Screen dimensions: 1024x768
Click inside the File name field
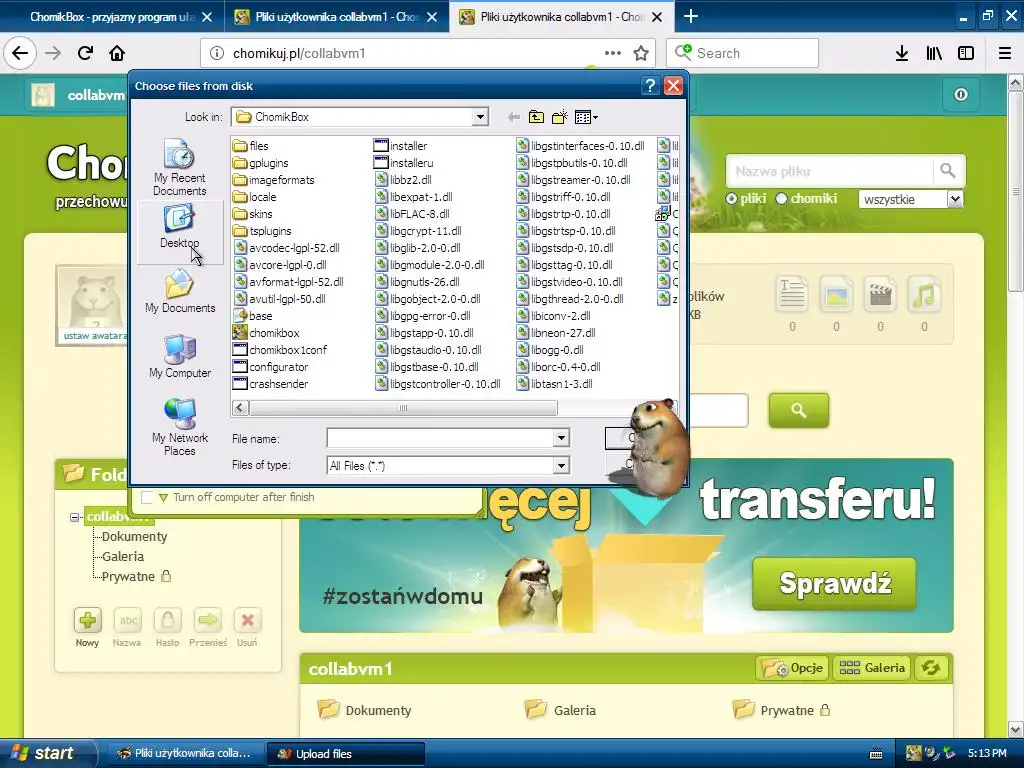440,438
